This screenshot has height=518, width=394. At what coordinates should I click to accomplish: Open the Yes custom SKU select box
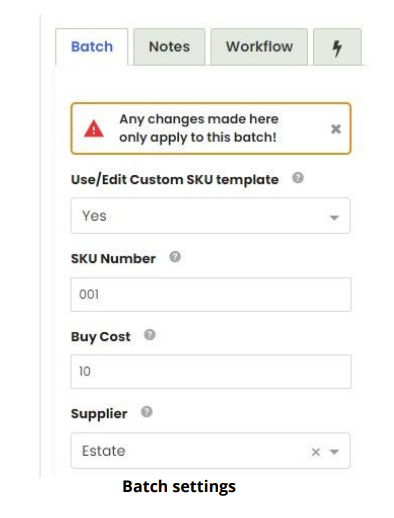[210, 216]
